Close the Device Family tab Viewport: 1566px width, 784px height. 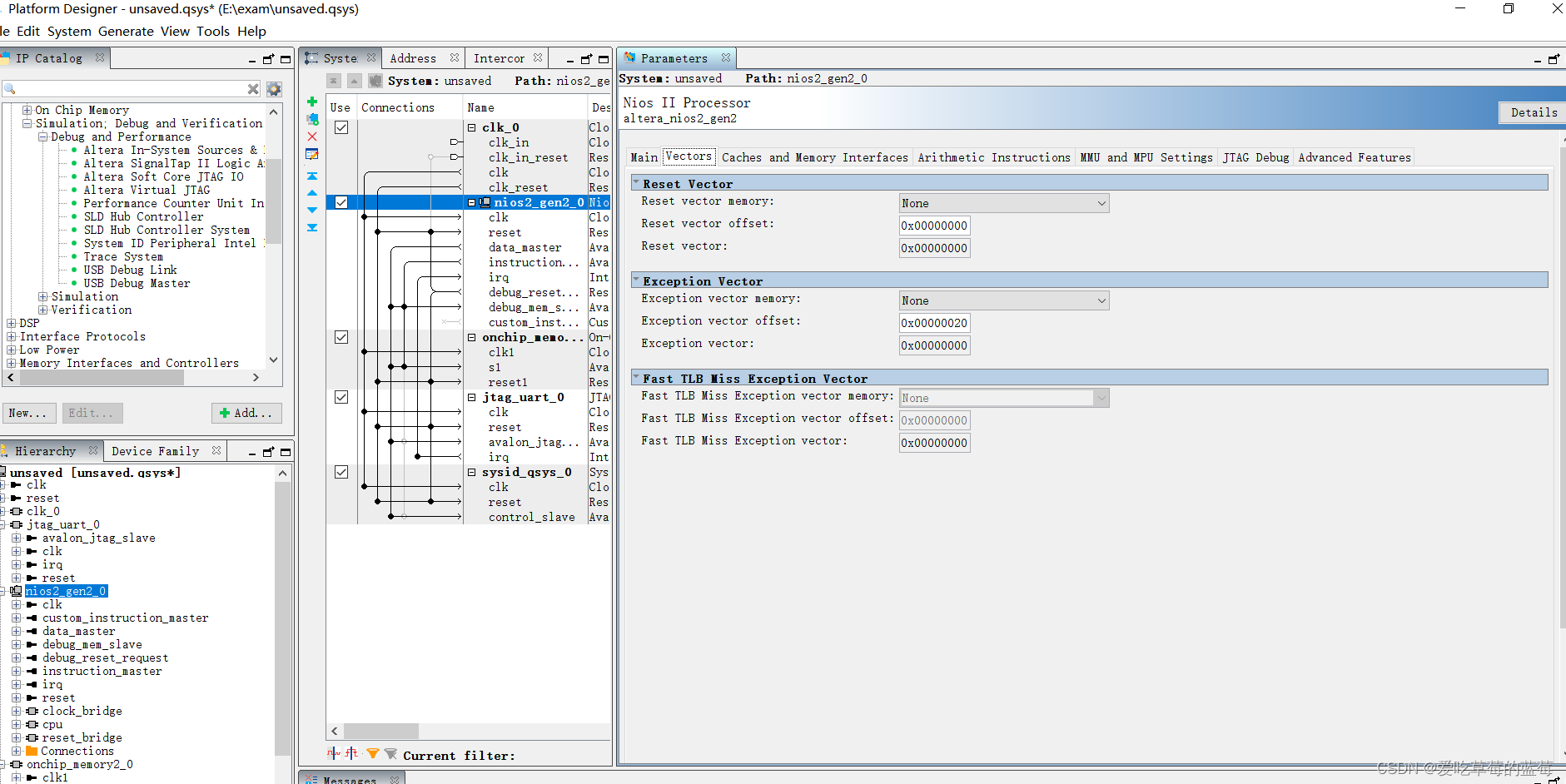tap(216, 450)
